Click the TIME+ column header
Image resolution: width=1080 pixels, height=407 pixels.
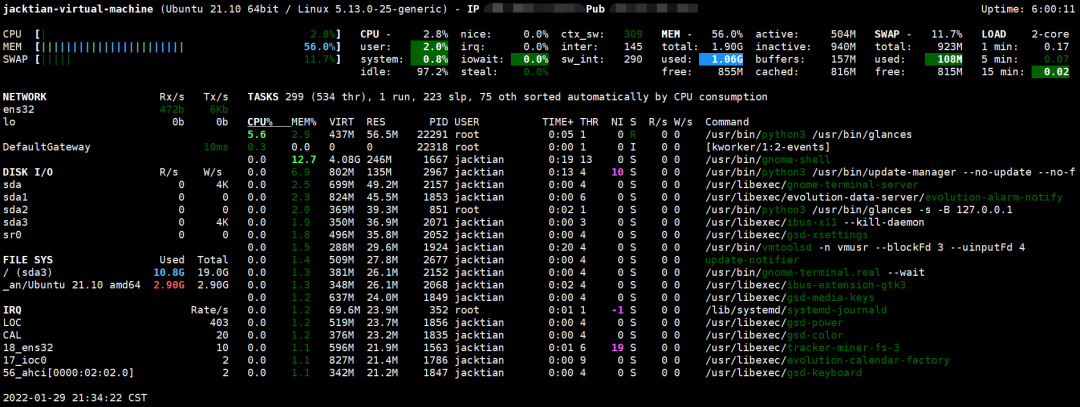pyautogui.click(x=558, y=122)
